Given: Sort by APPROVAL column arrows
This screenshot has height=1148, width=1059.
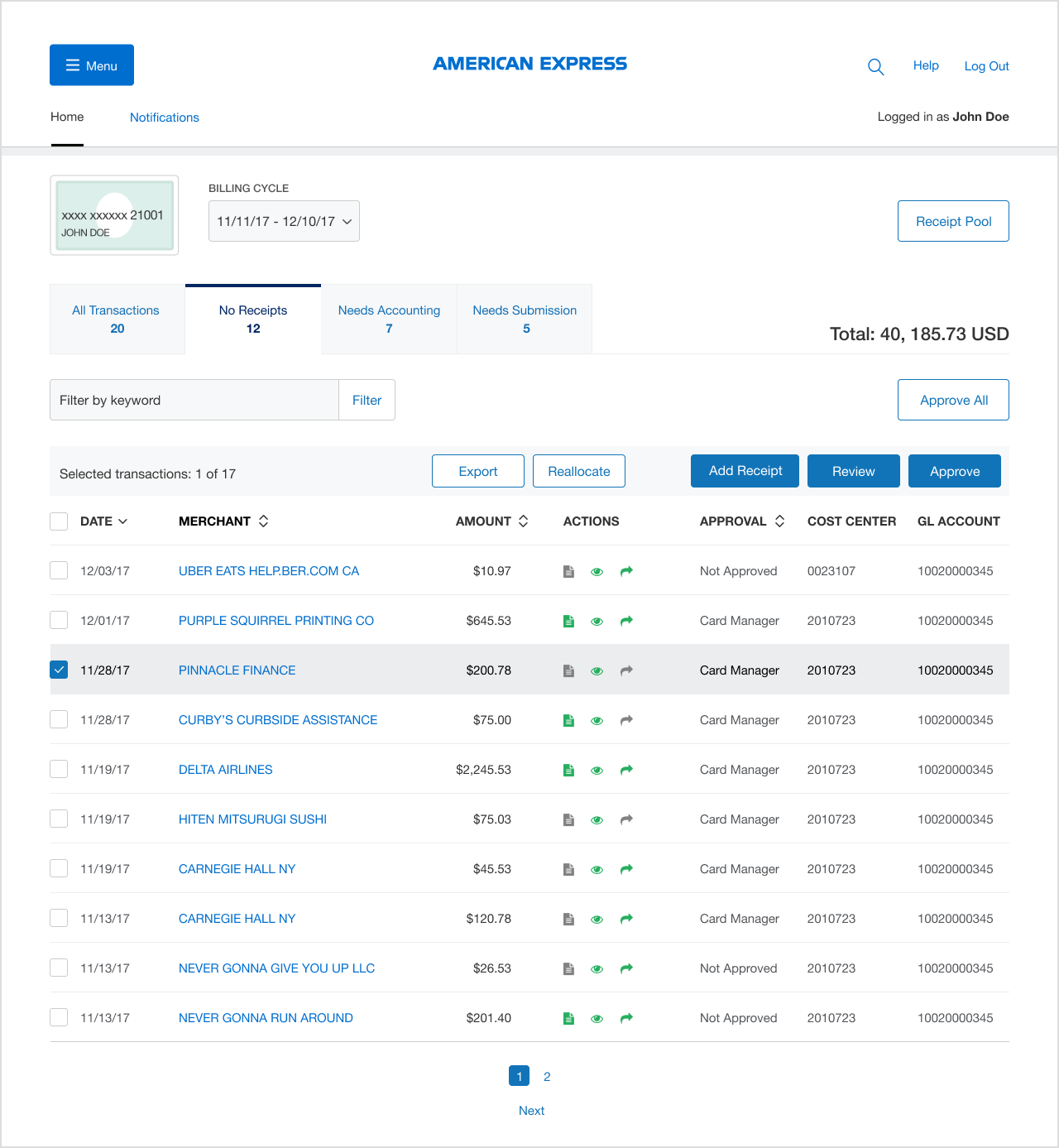Looking at the screenshot, I should [x=779, y=521].
